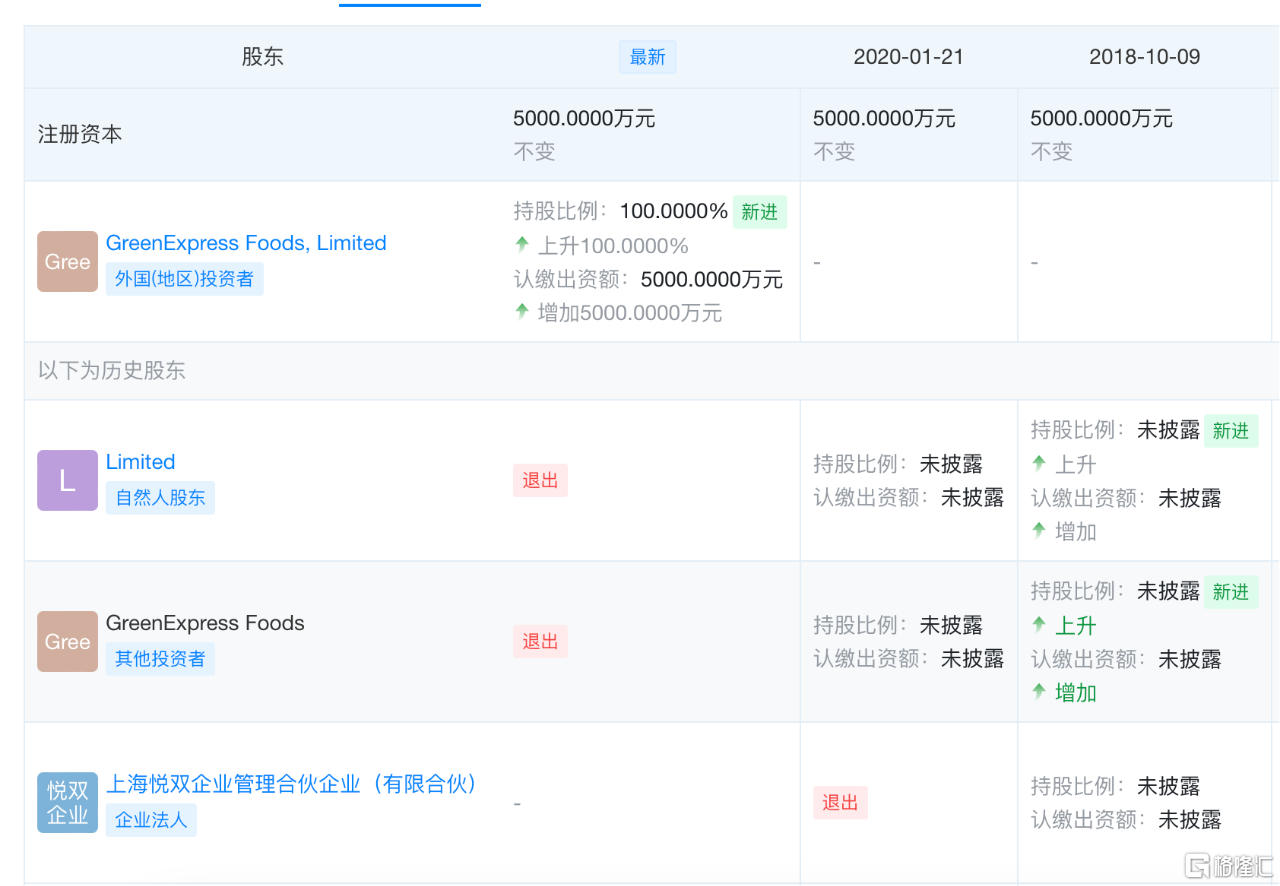Click the 自然人股东 tag
1280x886 pixels.
(x=160, y=498)
